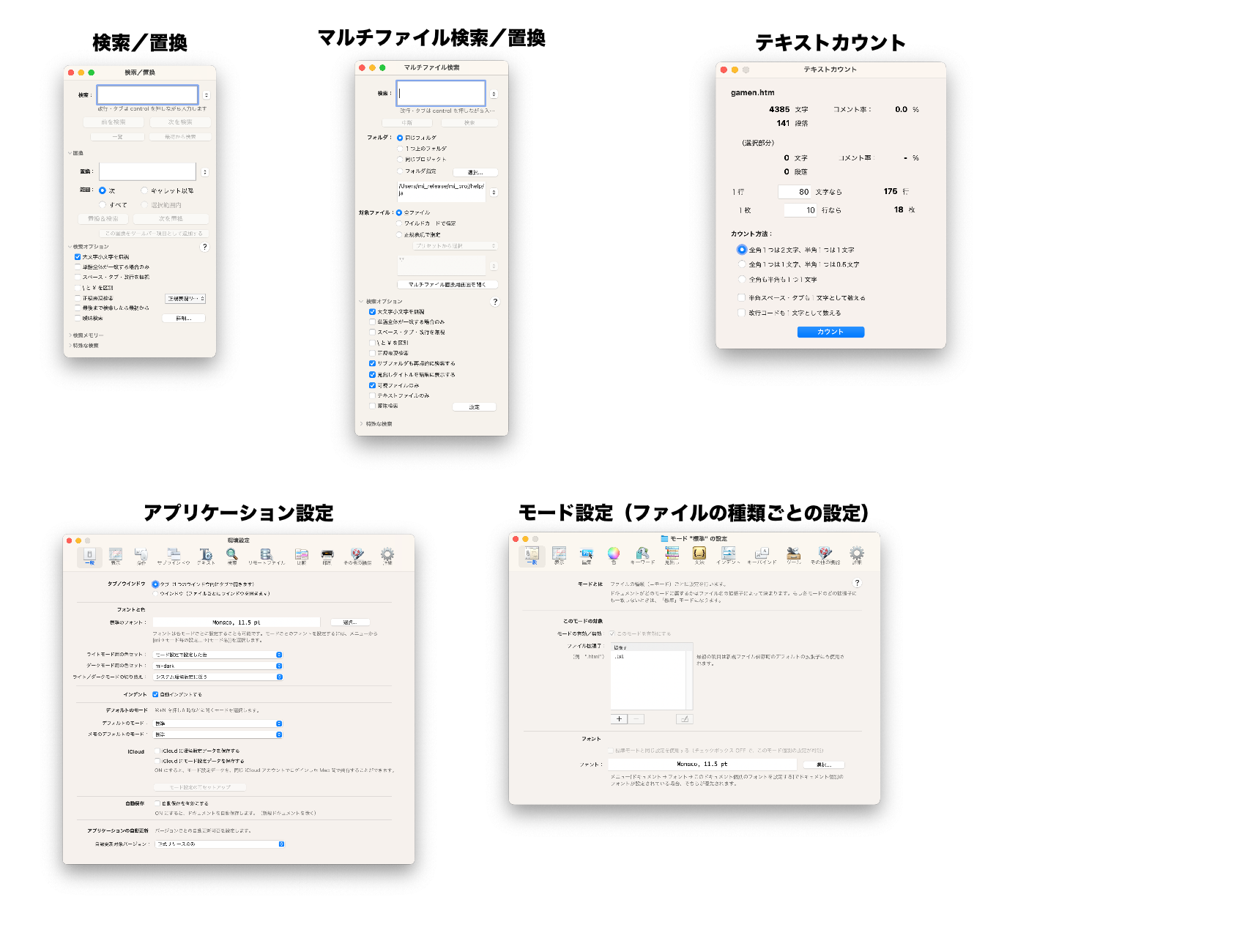Open the キーワード pane in mode settings

click(642, 556)
